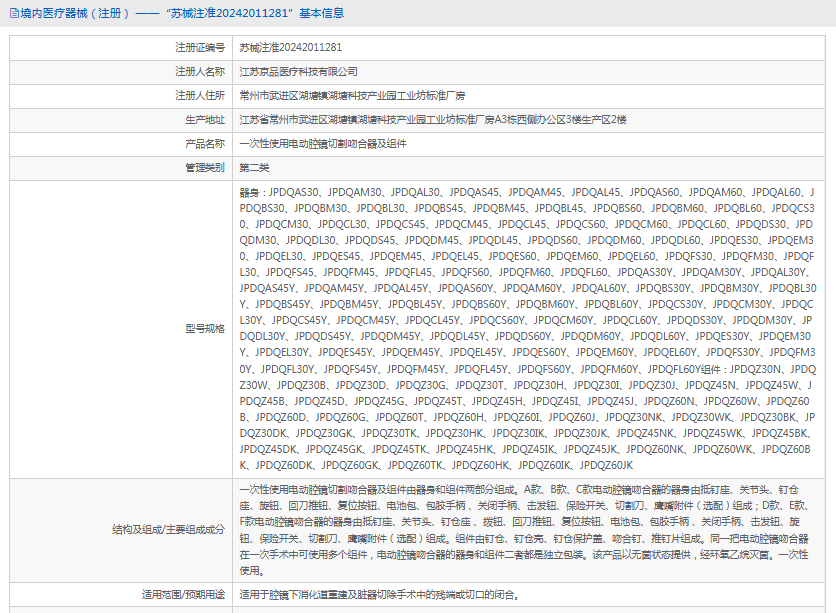Select the registrant address starting 常州市武进区
836x613 pixels.
(x=352, y=95)
